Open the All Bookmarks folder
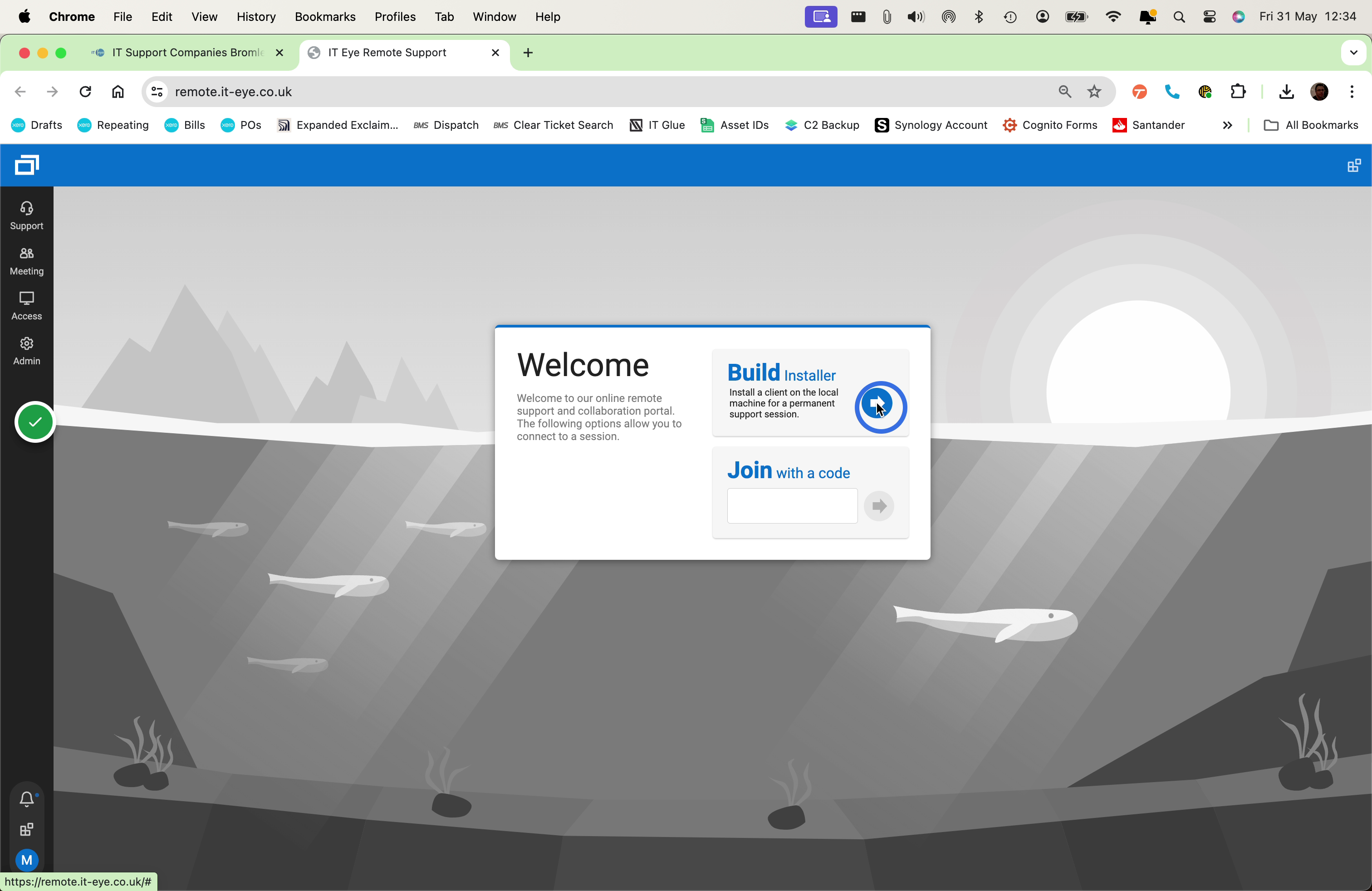 coord(1310,125)
